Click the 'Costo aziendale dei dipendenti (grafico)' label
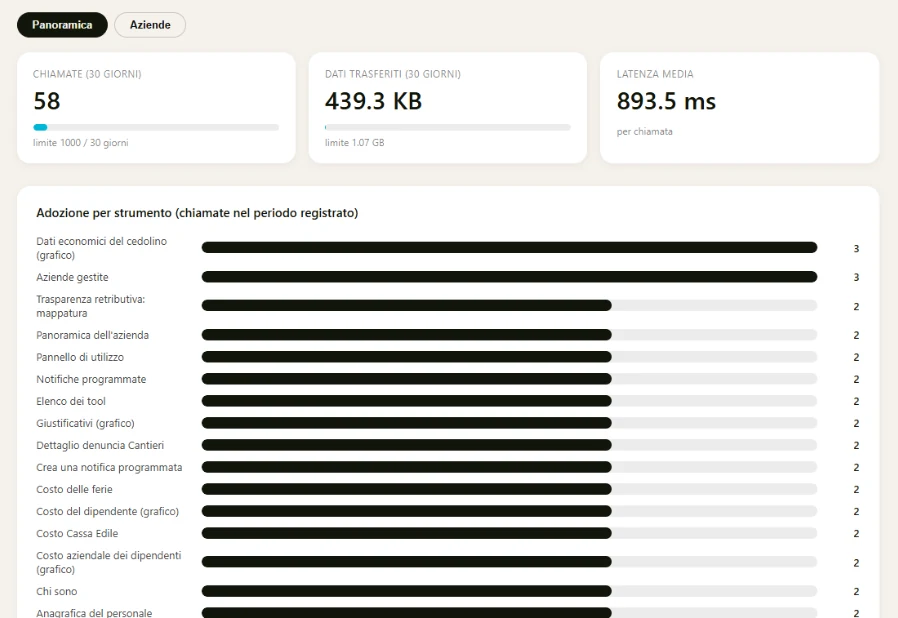Screen dimensions: 898x618 (x=109, y=562)
